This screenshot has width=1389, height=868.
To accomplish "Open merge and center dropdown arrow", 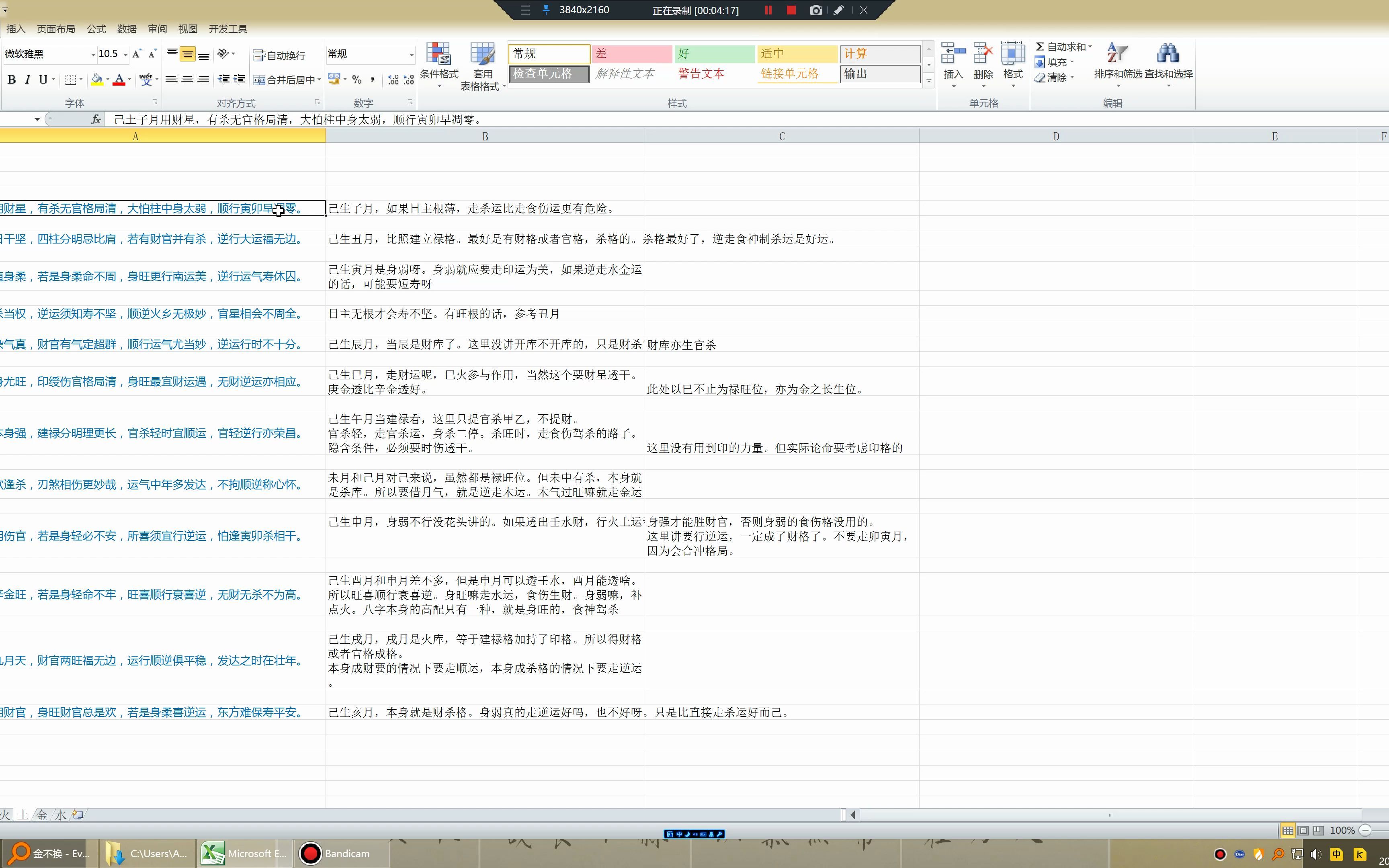I will click(x=319, y=80).
